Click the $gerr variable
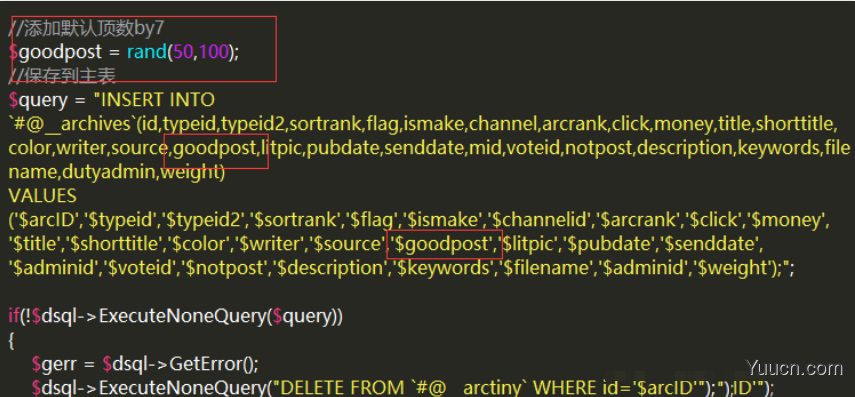855x397 pixels. (x=52, y=364)
